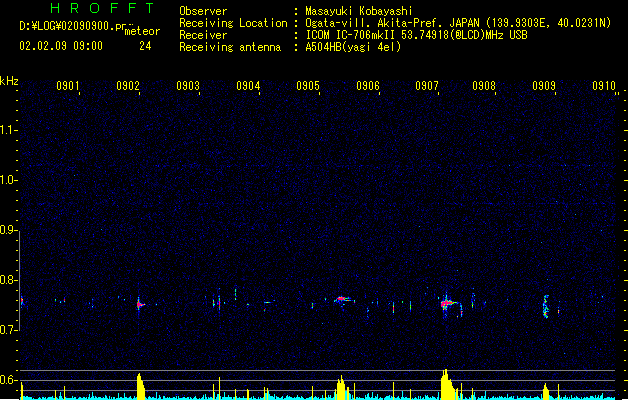Select the meteor count value 24

(x=145, y=46)
